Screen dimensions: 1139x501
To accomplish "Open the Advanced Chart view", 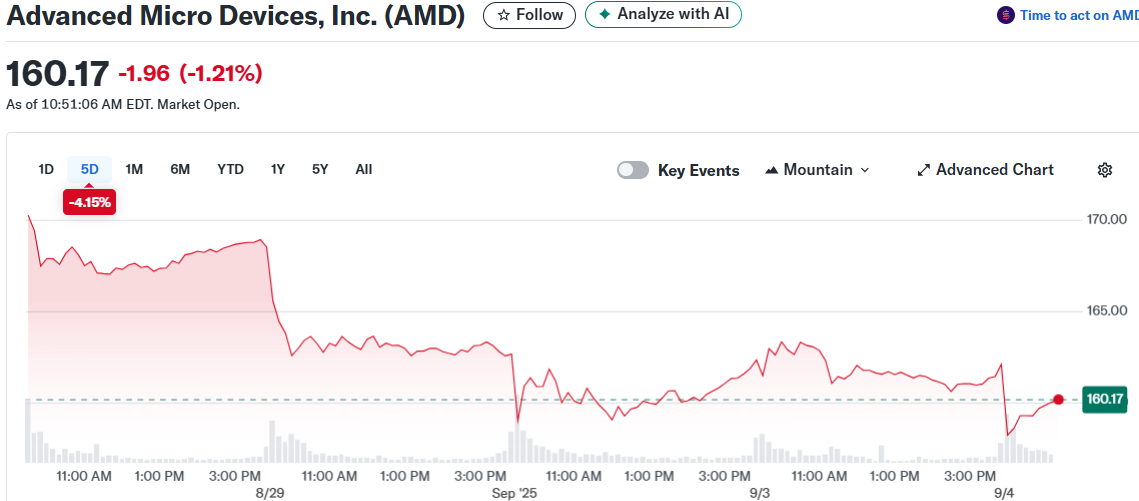I will (x=986, y=170).
